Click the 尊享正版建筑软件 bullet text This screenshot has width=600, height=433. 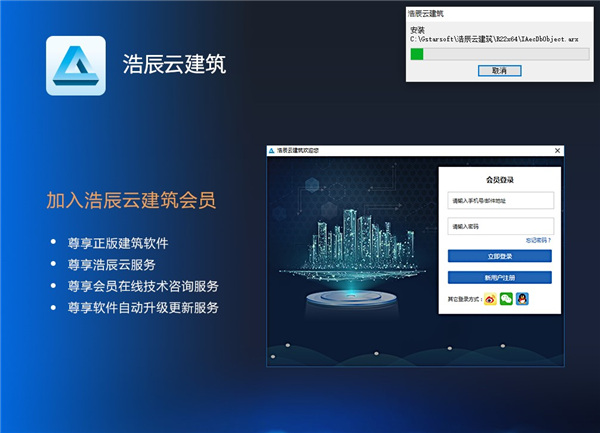pyautogui.click(x=118, y=243)
